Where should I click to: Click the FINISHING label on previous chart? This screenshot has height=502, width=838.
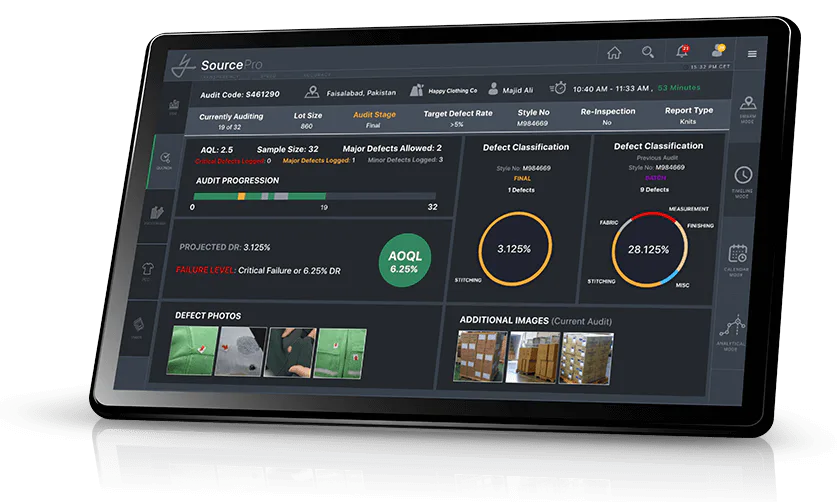pyautogui.click(x=700, y=226)
